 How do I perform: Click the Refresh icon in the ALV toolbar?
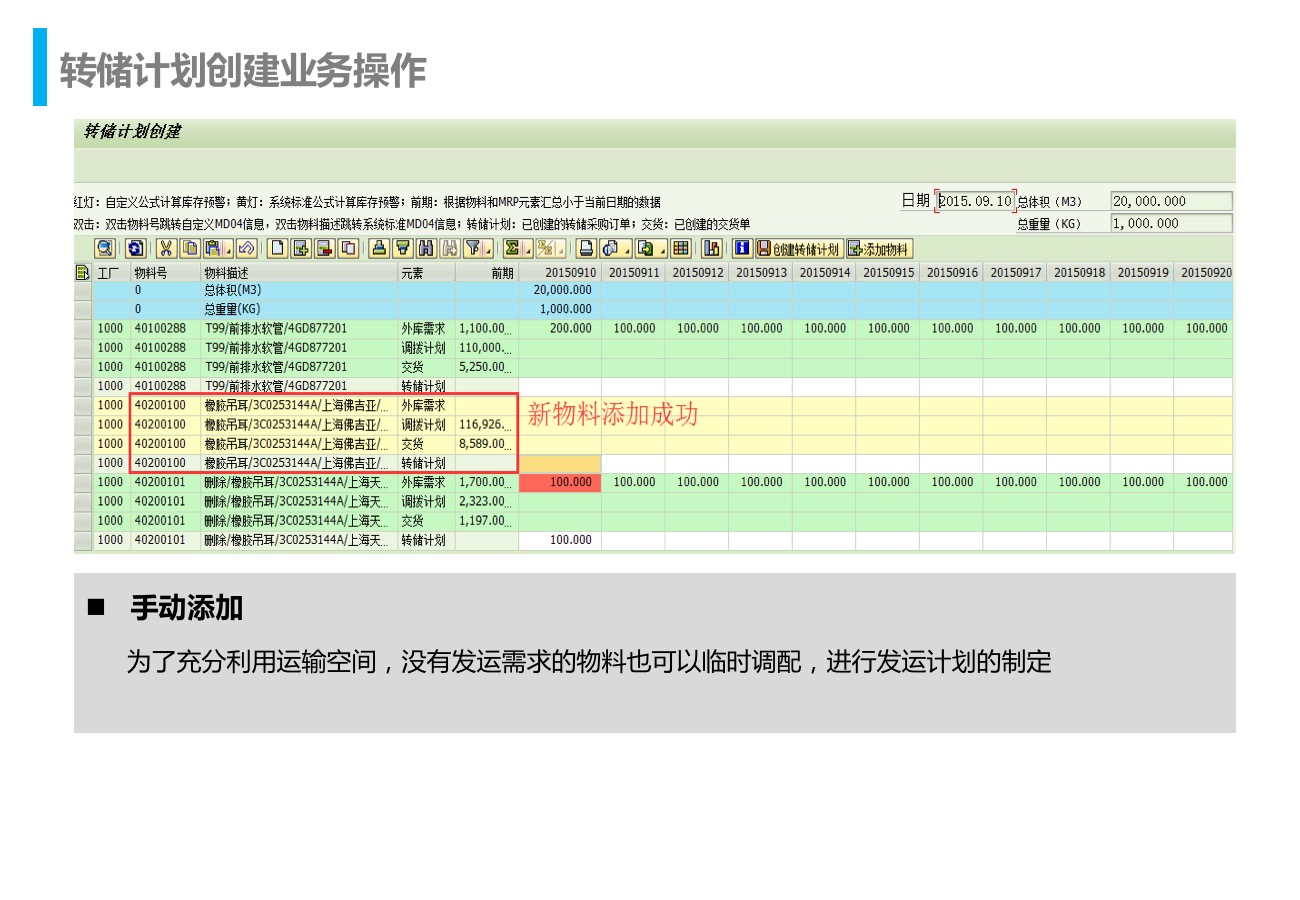pos(135,249)
